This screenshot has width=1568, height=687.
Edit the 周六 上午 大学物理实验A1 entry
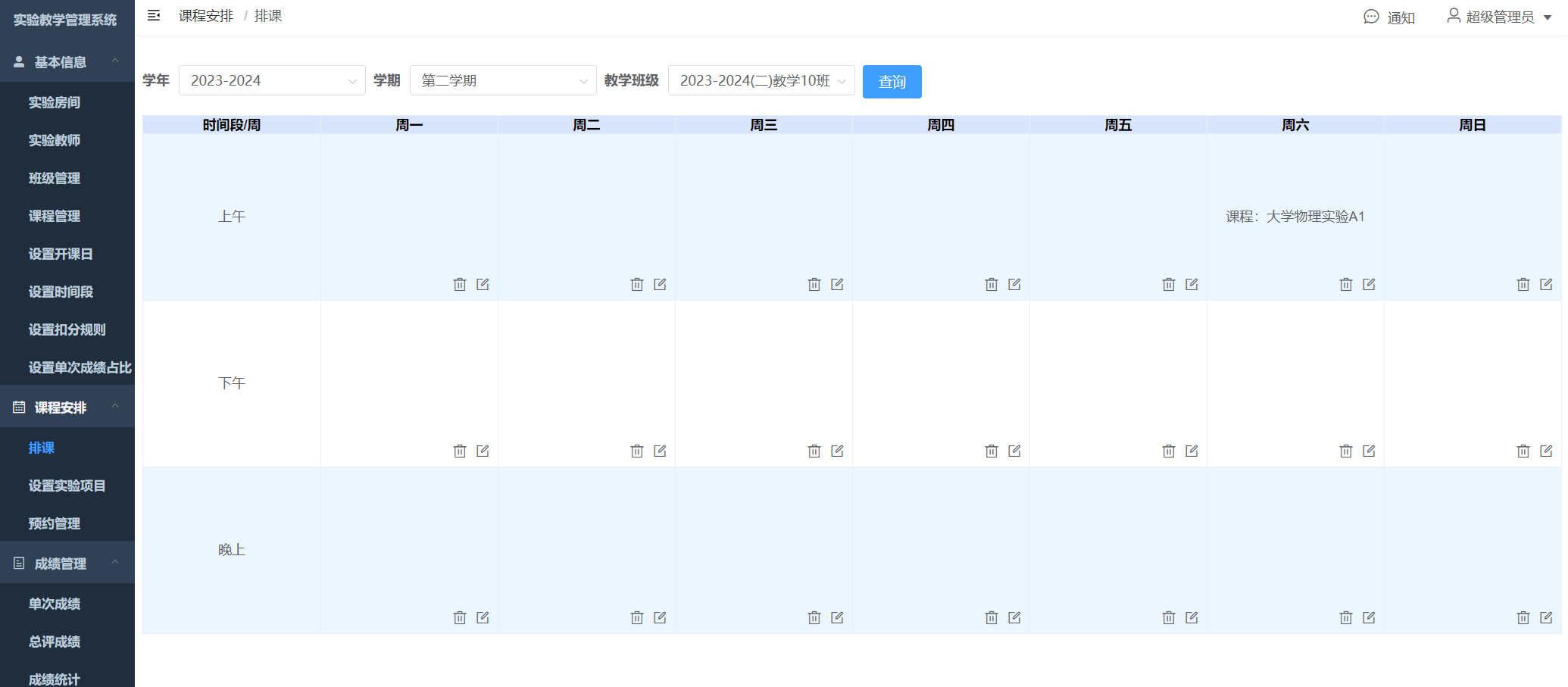click(x=1369, y=284)
